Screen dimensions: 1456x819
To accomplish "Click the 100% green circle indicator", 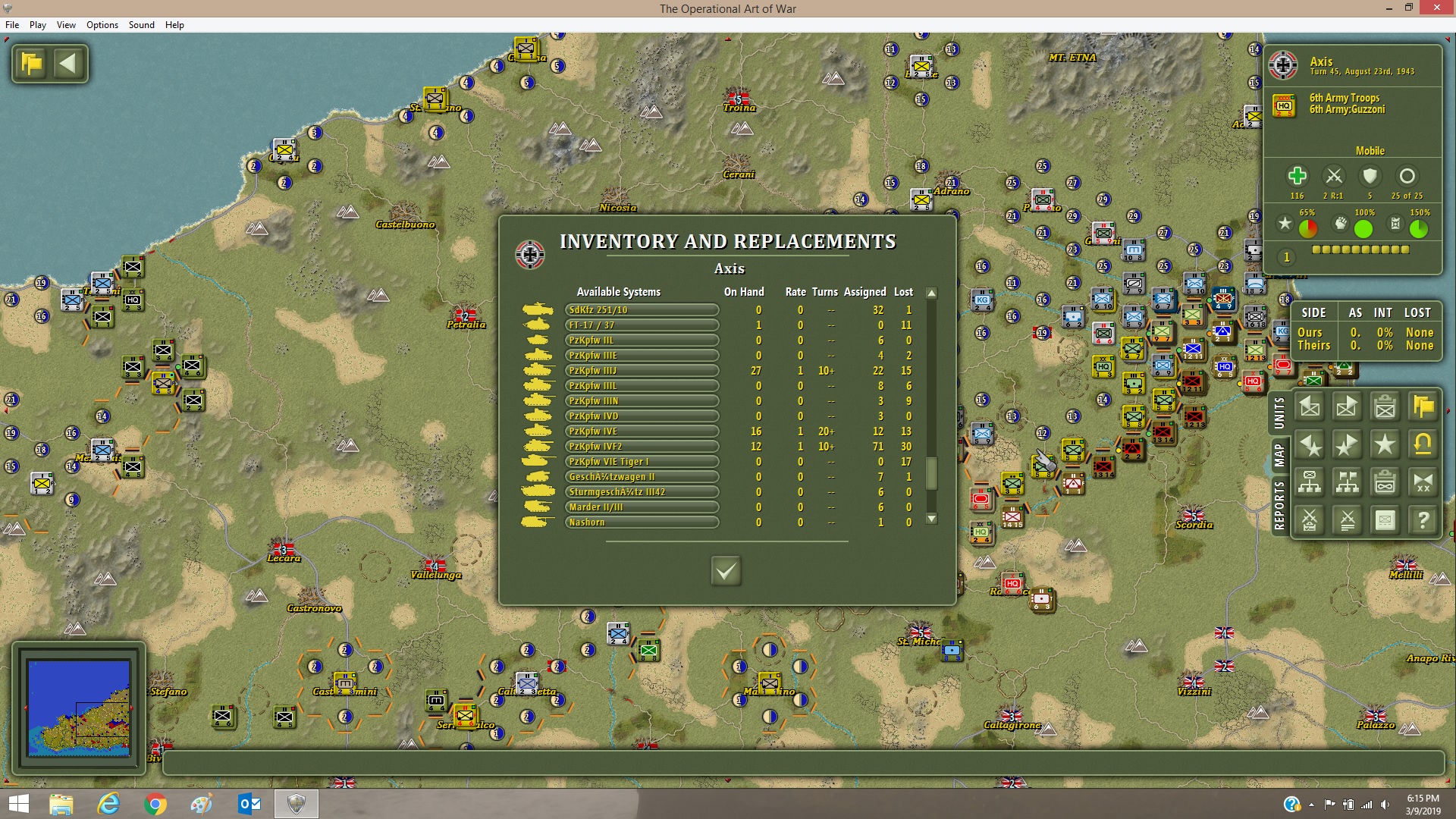I will [1363, 228].
